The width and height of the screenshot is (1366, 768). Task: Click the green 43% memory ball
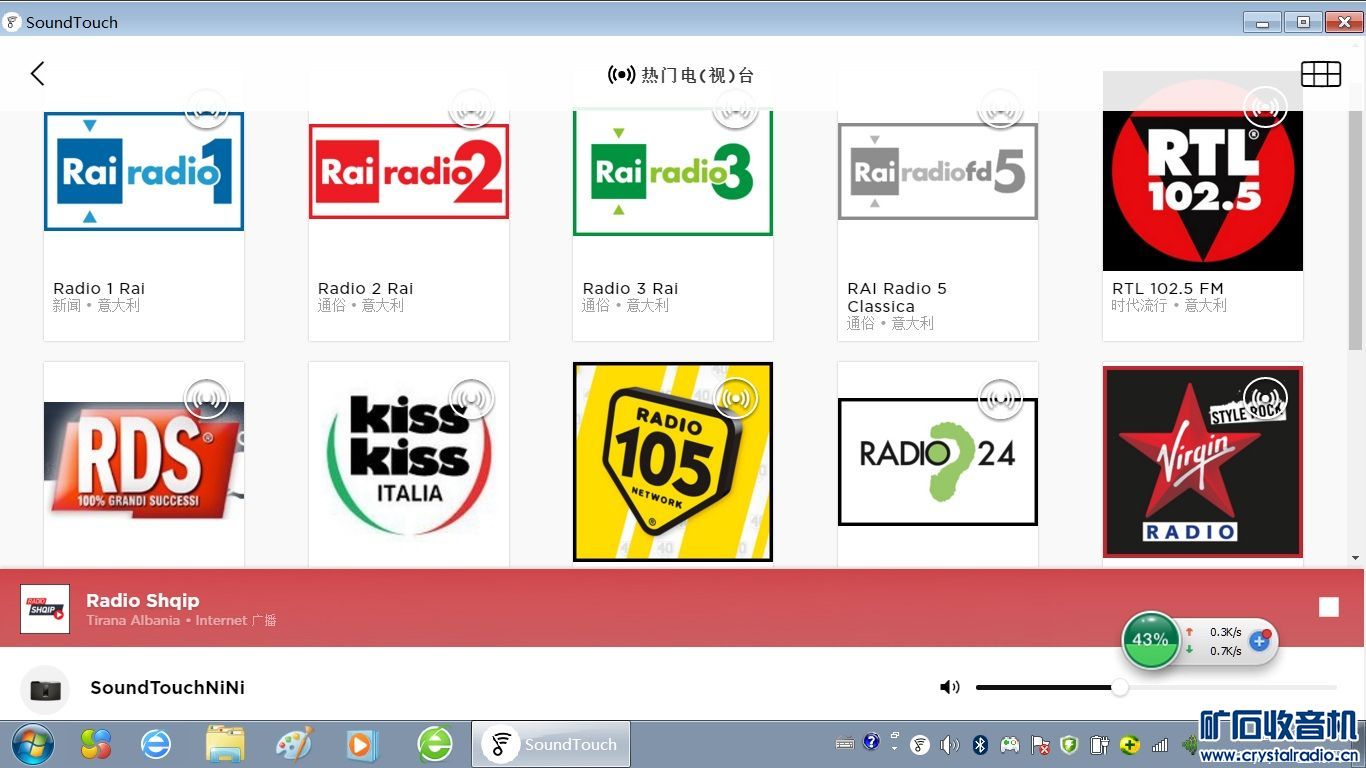tap(1150, 640)
